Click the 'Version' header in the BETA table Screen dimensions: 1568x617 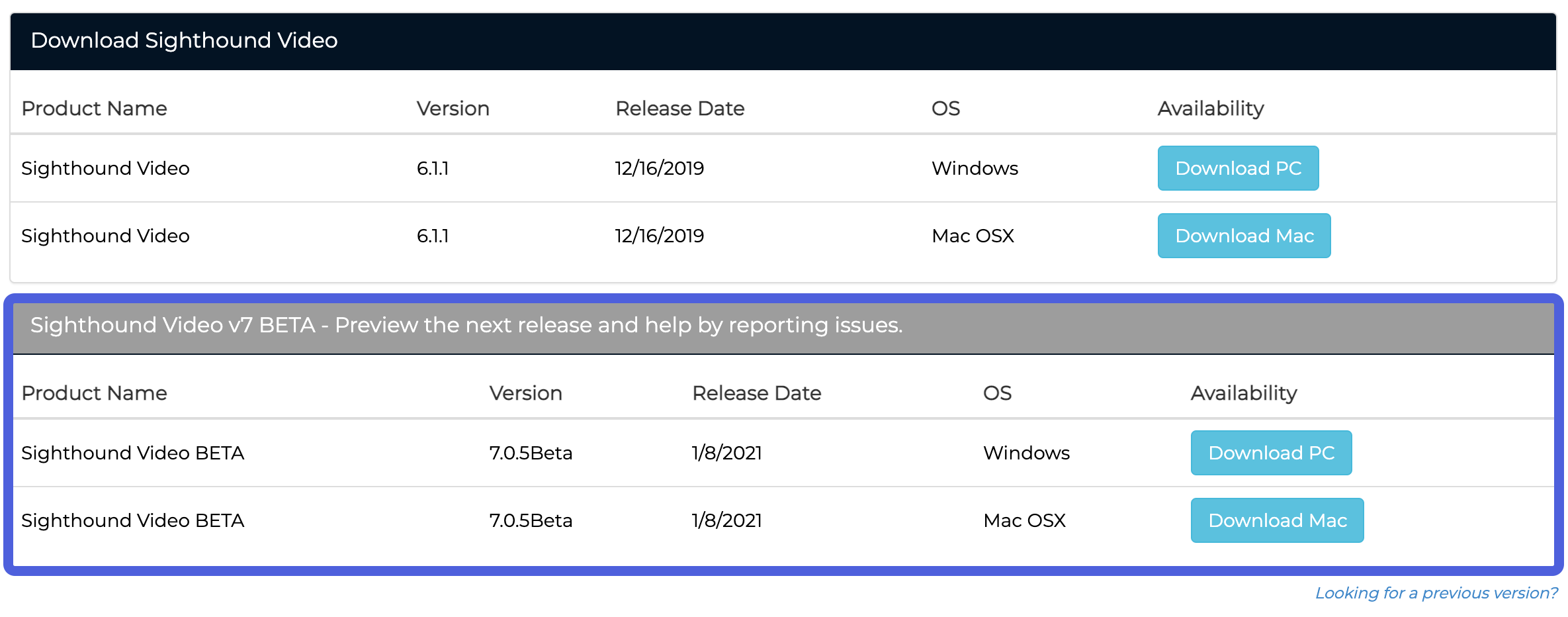[x=526, y=393]
